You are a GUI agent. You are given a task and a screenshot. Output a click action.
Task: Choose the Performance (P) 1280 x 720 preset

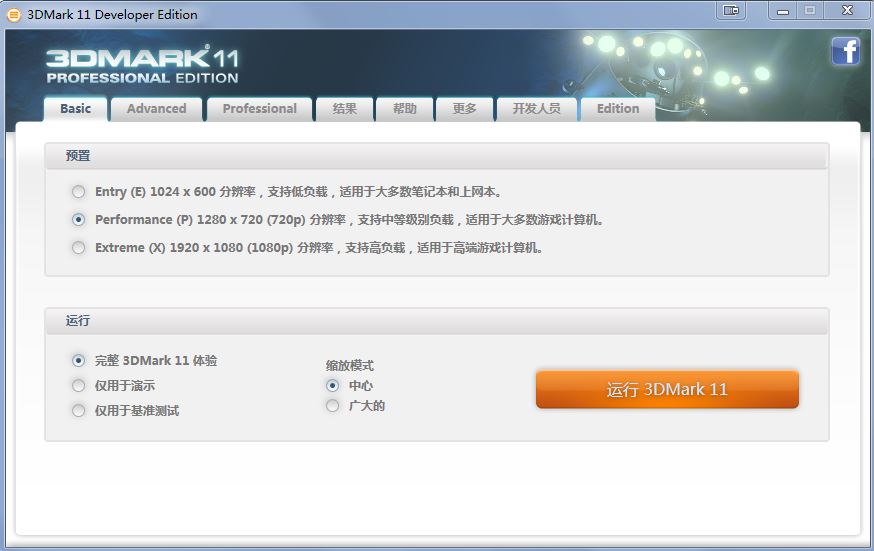click(79, 220)
